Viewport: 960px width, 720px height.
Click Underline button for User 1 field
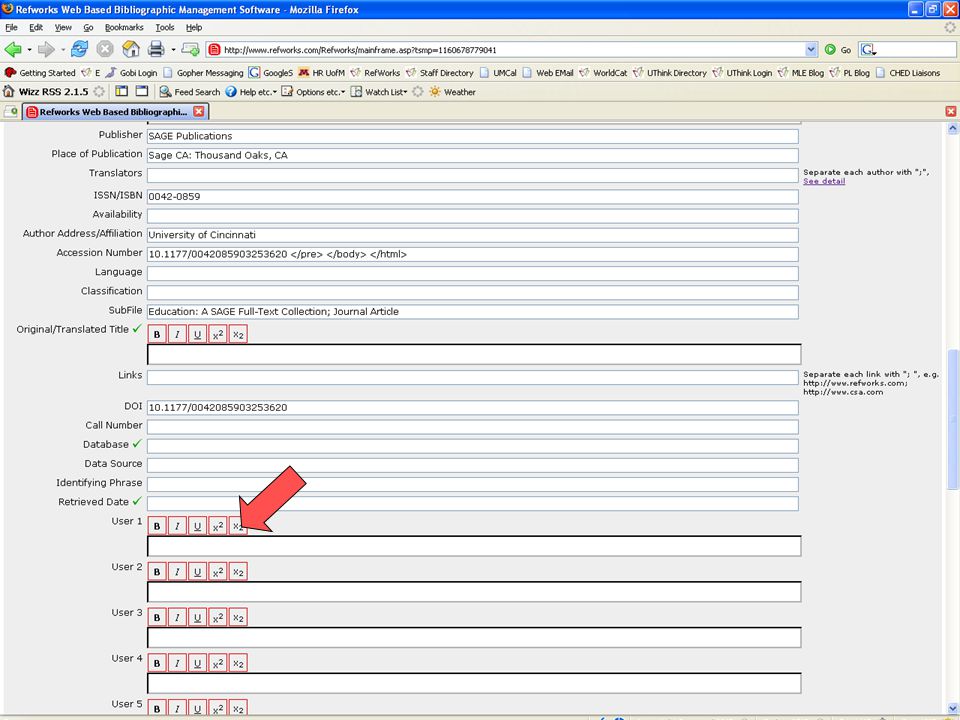197,526
